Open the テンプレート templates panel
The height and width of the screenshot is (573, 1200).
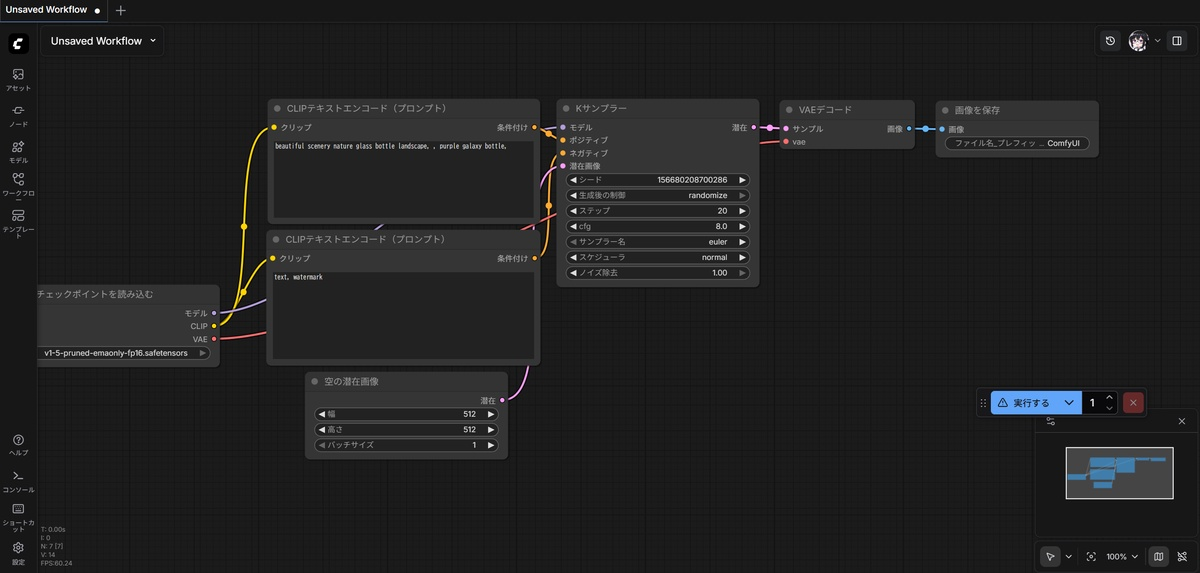[18, 222]
